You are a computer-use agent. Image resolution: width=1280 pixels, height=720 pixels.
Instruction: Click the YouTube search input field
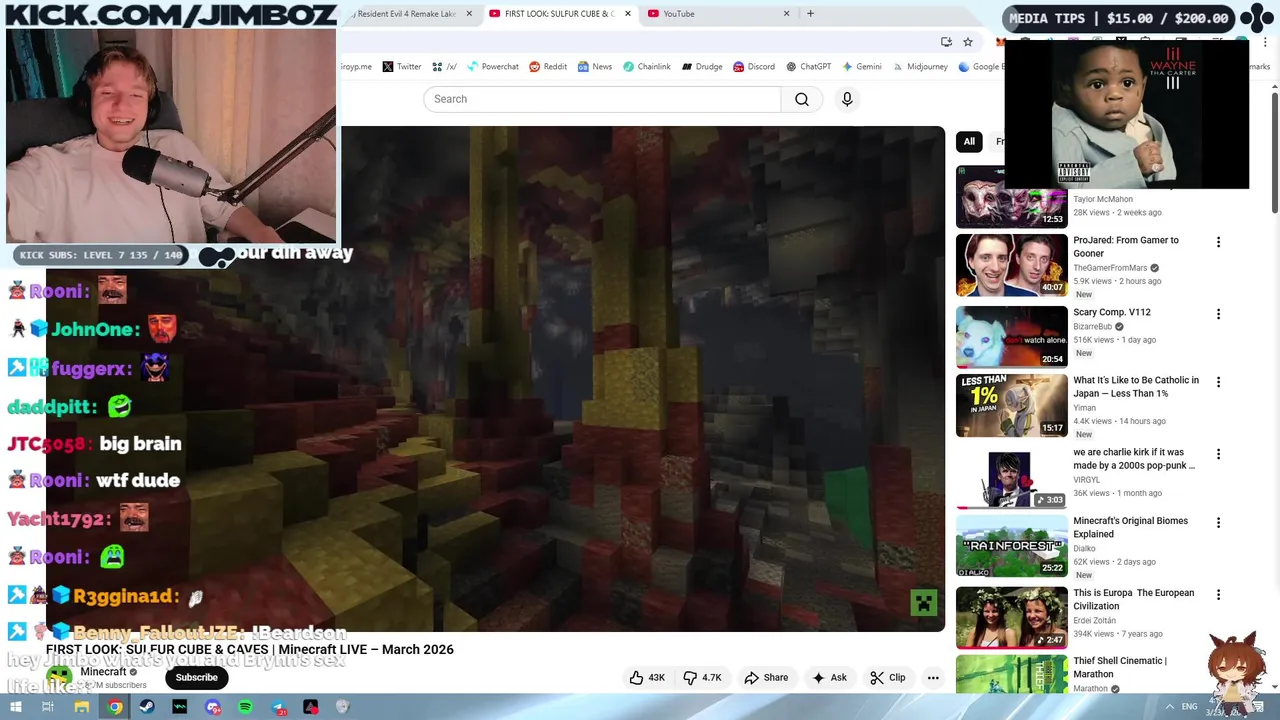[602, 99]
